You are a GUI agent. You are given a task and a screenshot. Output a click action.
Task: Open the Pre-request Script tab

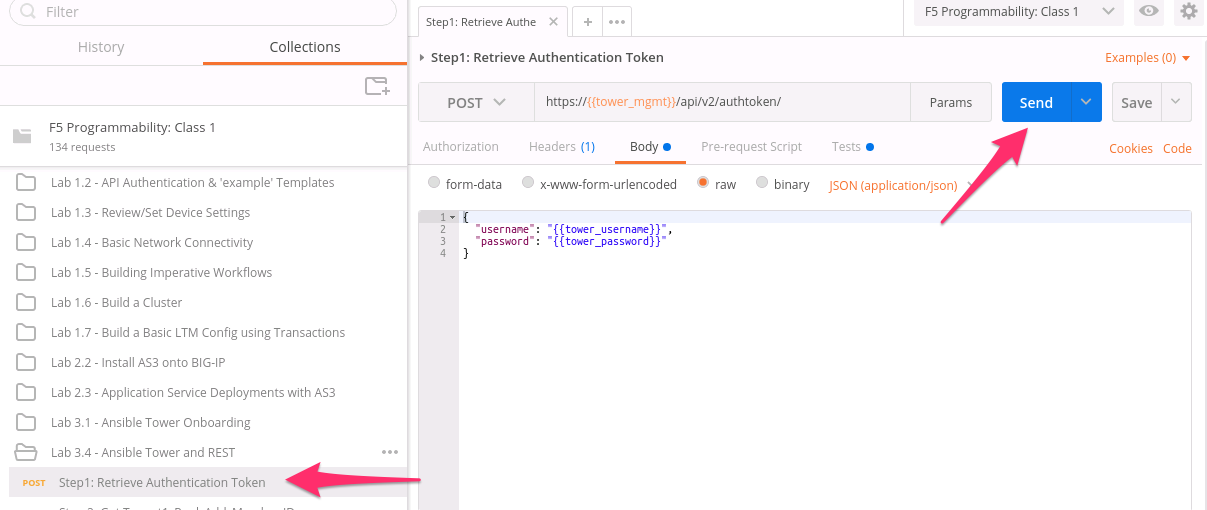click(x=751, y=146)
